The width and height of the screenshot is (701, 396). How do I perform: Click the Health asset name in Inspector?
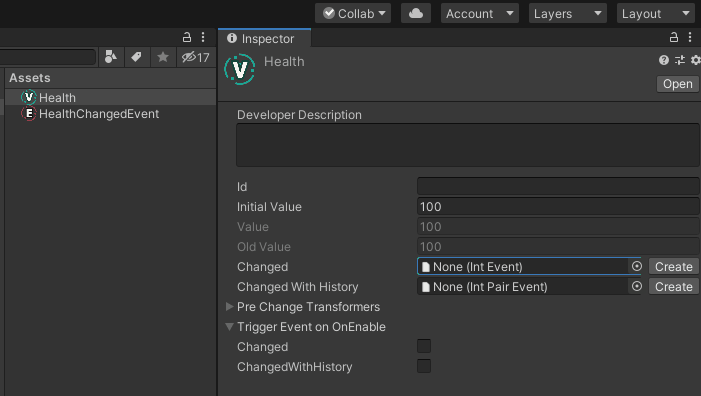click(x=284, y=62)
